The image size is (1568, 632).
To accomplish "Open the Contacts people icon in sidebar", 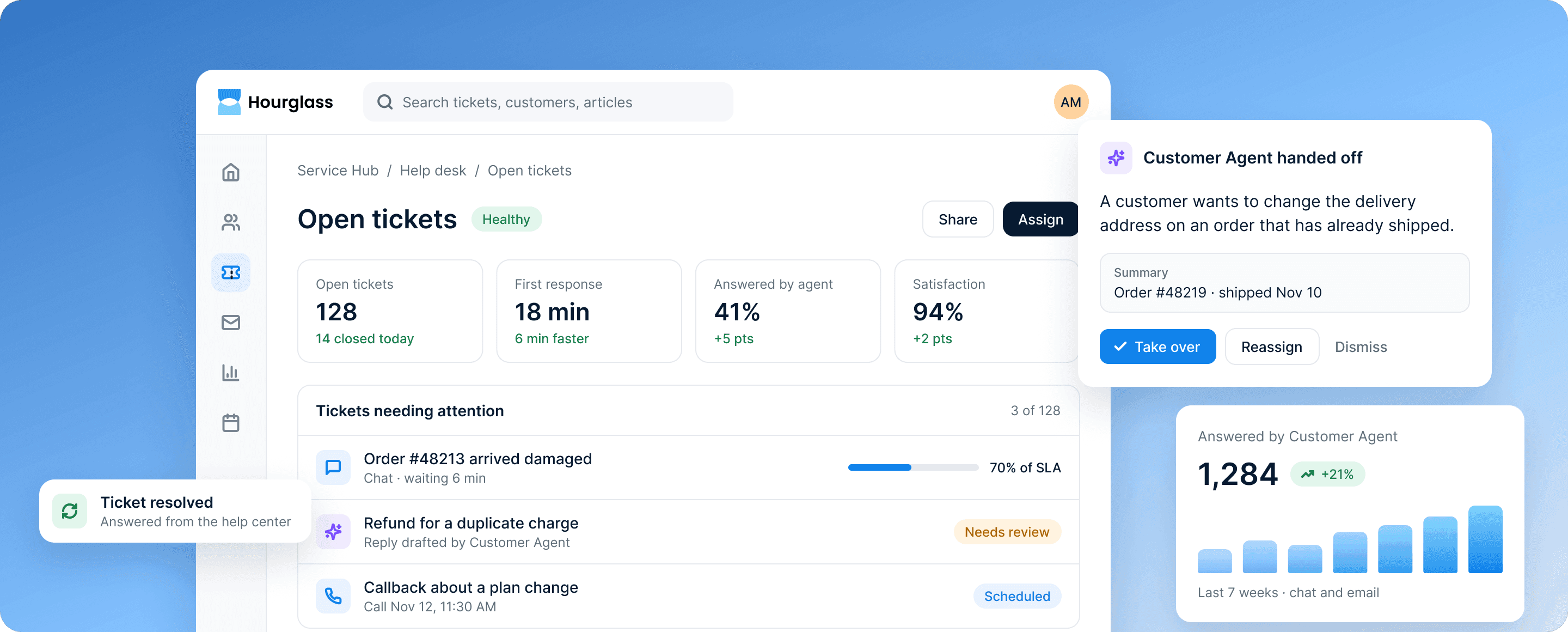I will click(231, 222).
